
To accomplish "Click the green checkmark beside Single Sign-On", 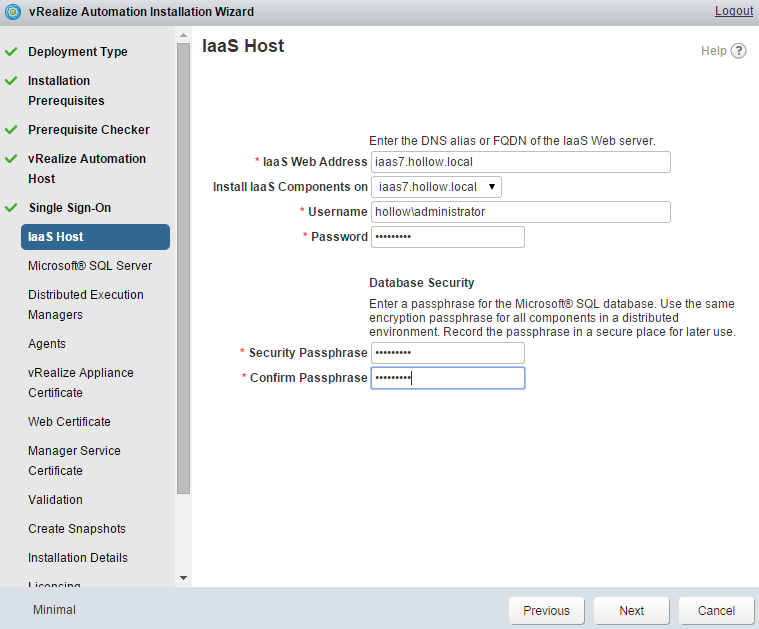I will coord(11,208).
